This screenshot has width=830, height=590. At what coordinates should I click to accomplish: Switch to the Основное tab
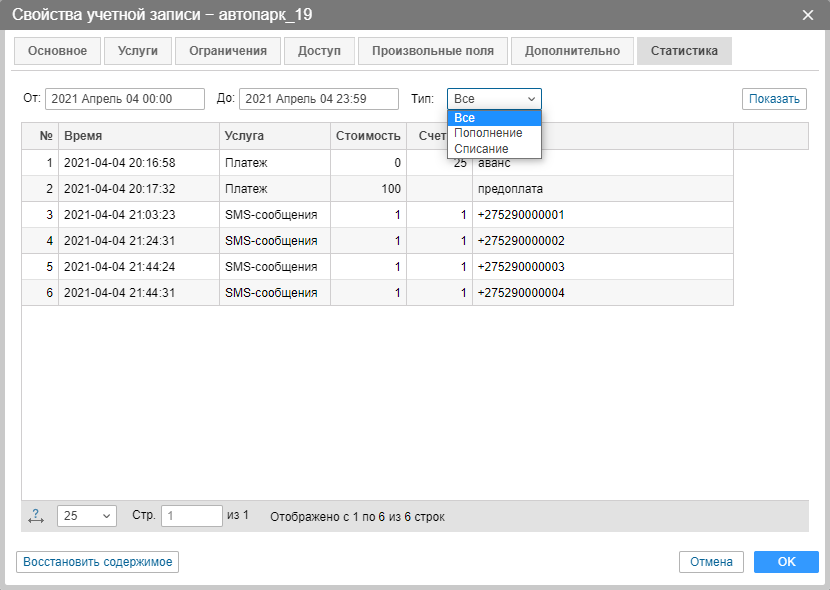point(57,51)
